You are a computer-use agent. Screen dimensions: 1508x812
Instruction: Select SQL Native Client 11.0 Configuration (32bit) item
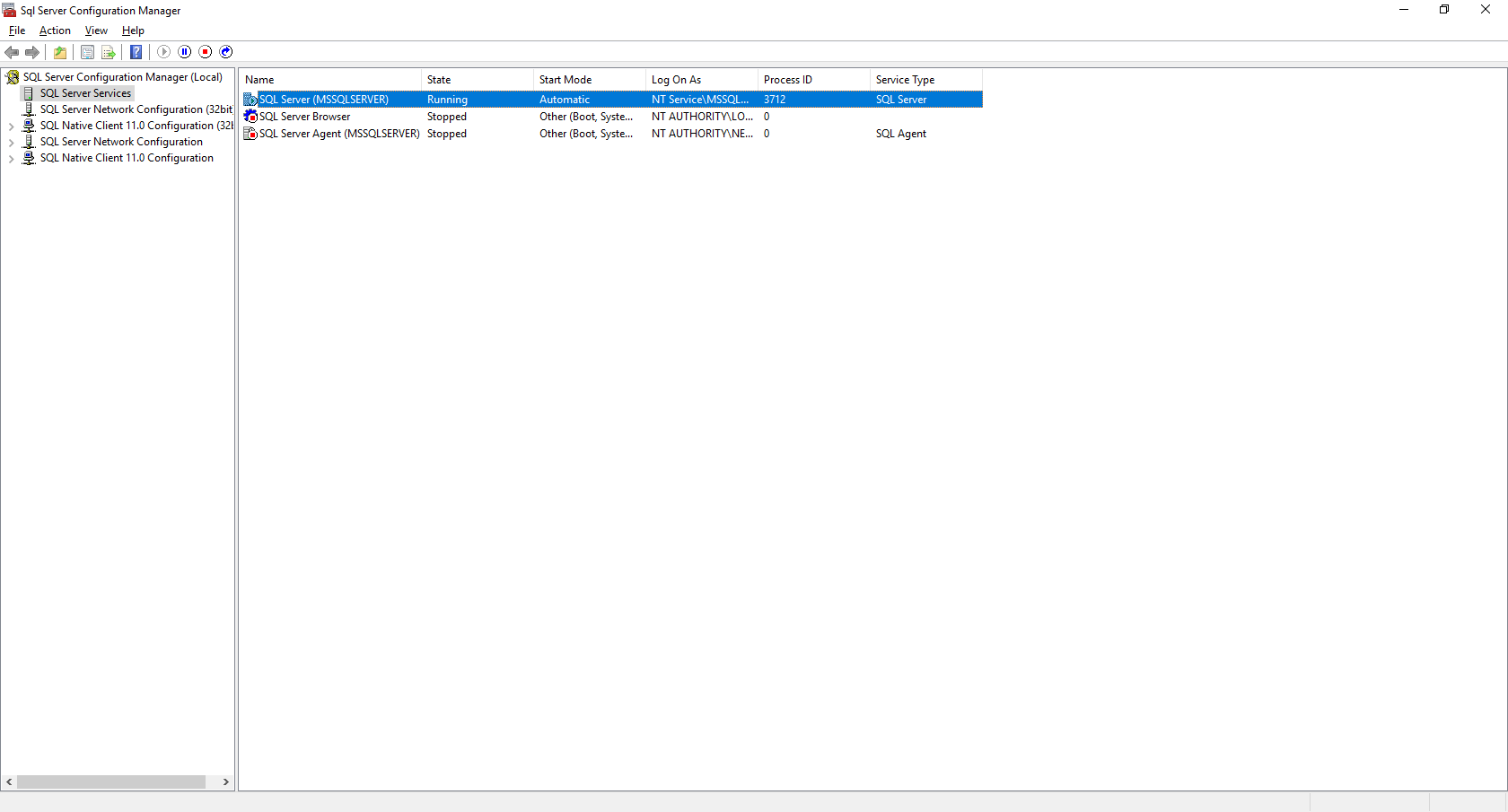pyautogui.click(x=136, y=126)
